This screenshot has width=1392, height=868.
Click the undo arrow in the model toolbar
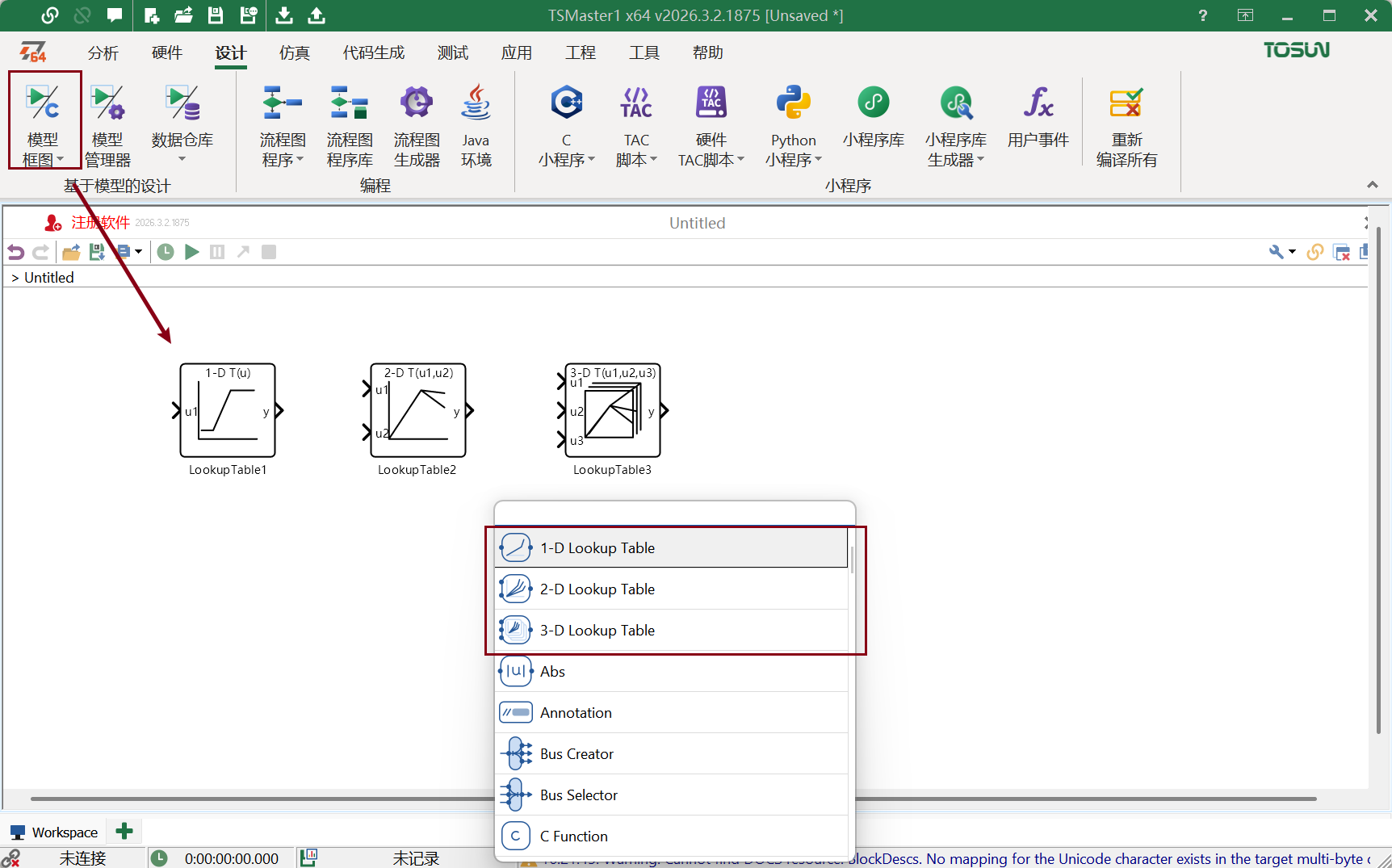[x=15, y=252]
